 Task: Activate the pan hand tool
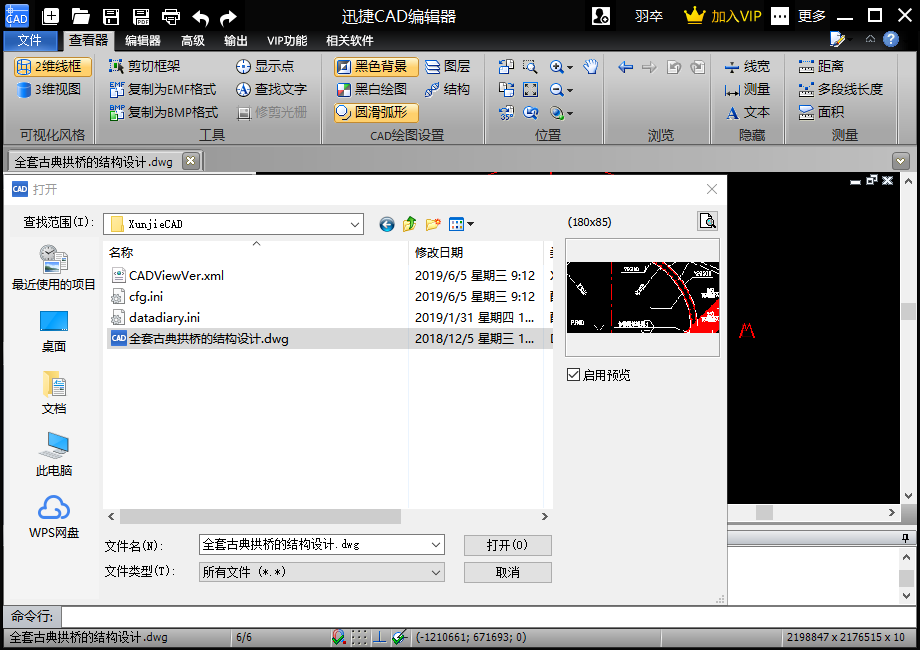591,66
